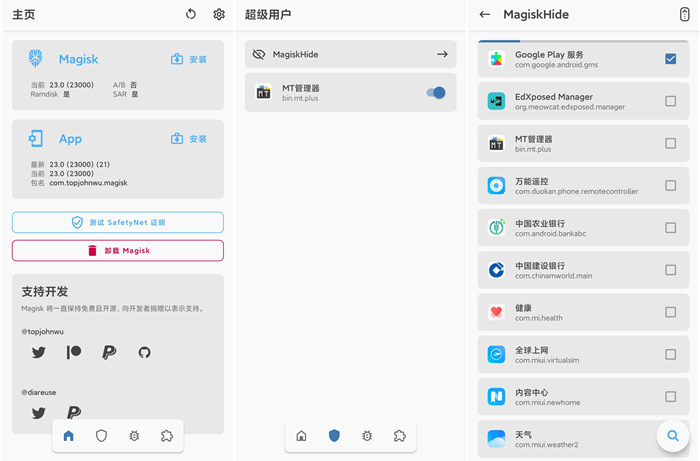Uncheck Google Play 服务 checkbox
700x461 pixels.
671,59
